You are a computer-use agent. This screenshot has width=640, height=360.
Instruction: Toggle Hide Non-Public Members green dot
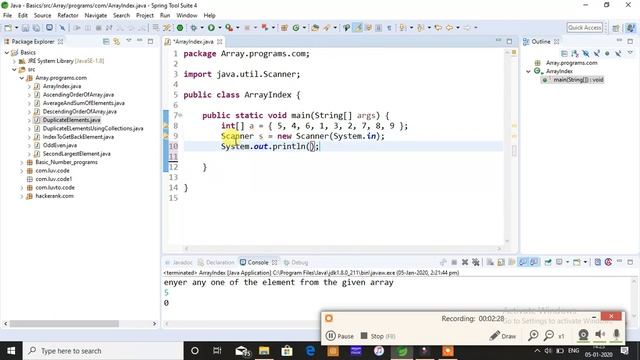point(607,53)
